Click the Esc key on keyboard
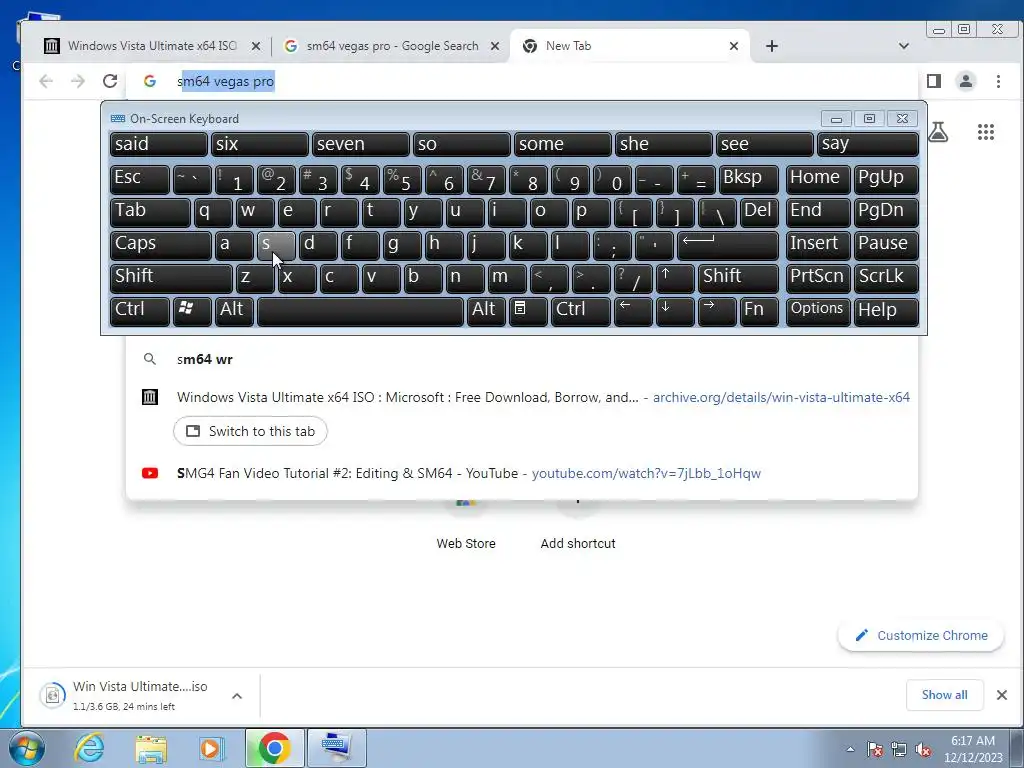Screen dimensions: 1024x768 point(139,180)
